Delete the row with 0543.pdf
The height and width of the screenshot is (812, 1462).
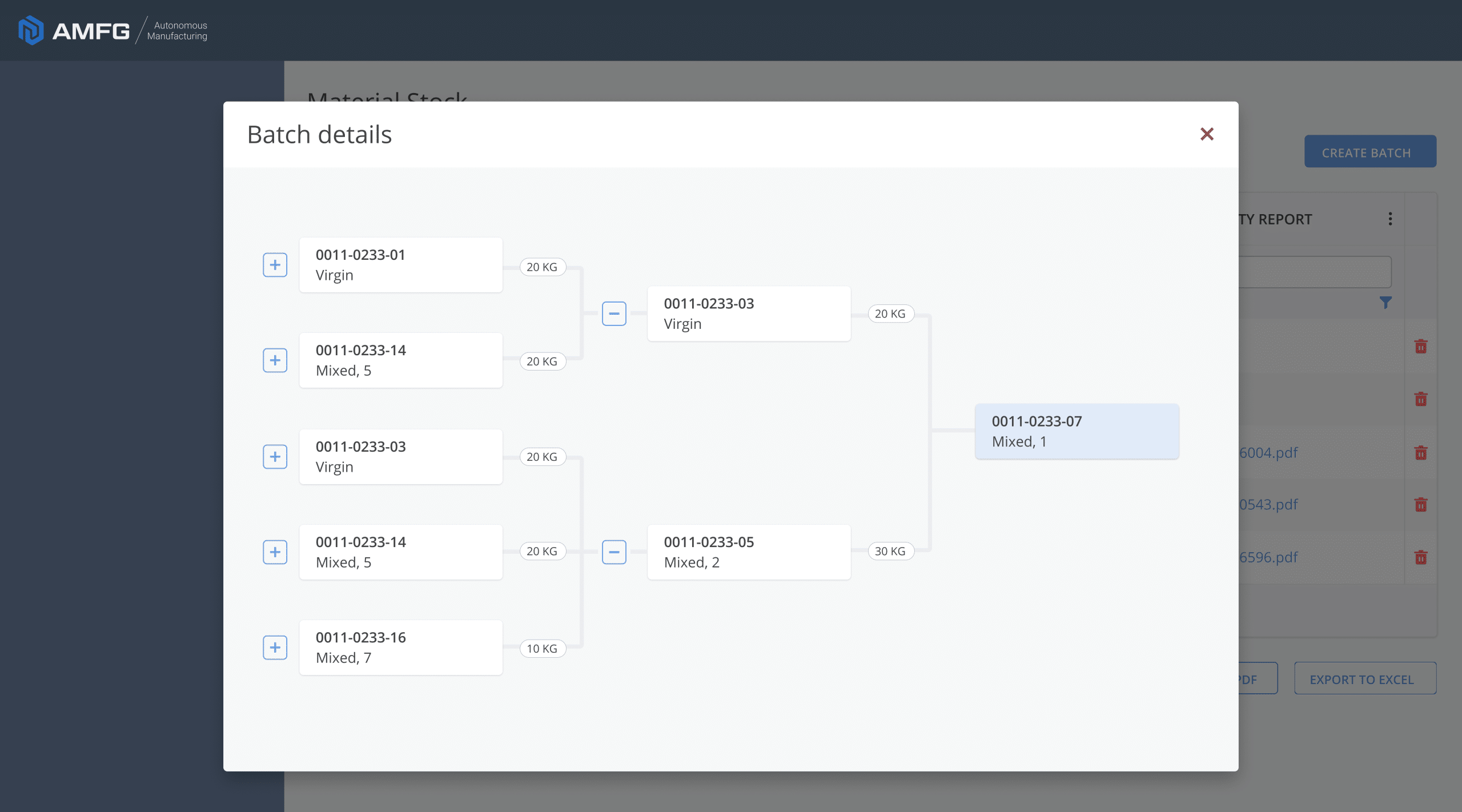tap(1421, 504)
